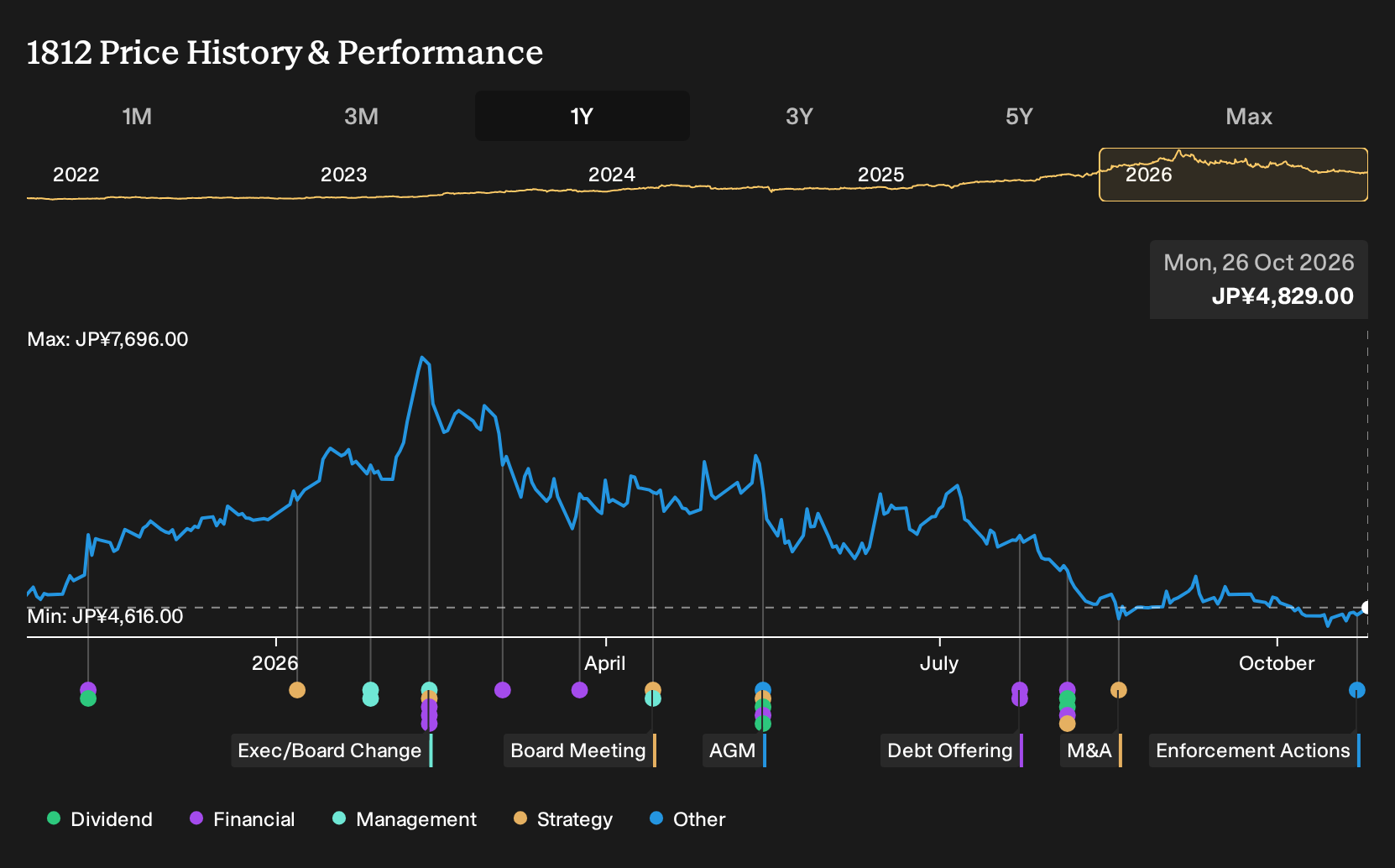Open the 3Y range tab

coord(799,116)
